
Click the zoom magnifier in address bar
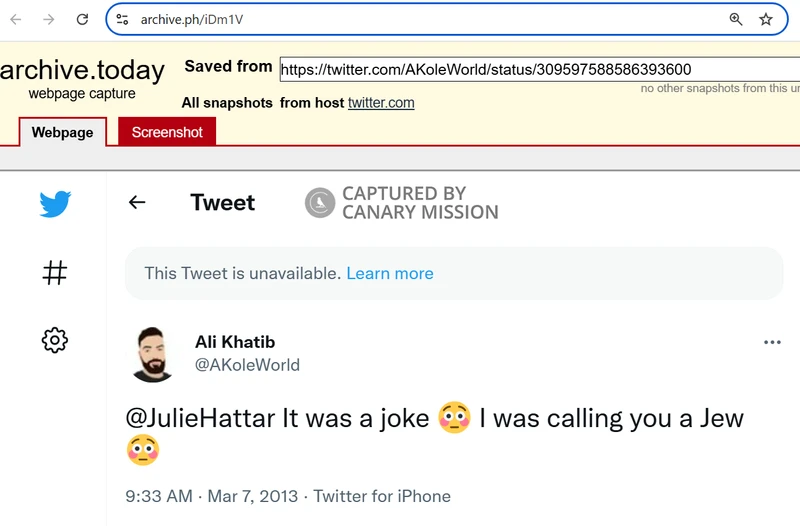click(x=735, y=19)
